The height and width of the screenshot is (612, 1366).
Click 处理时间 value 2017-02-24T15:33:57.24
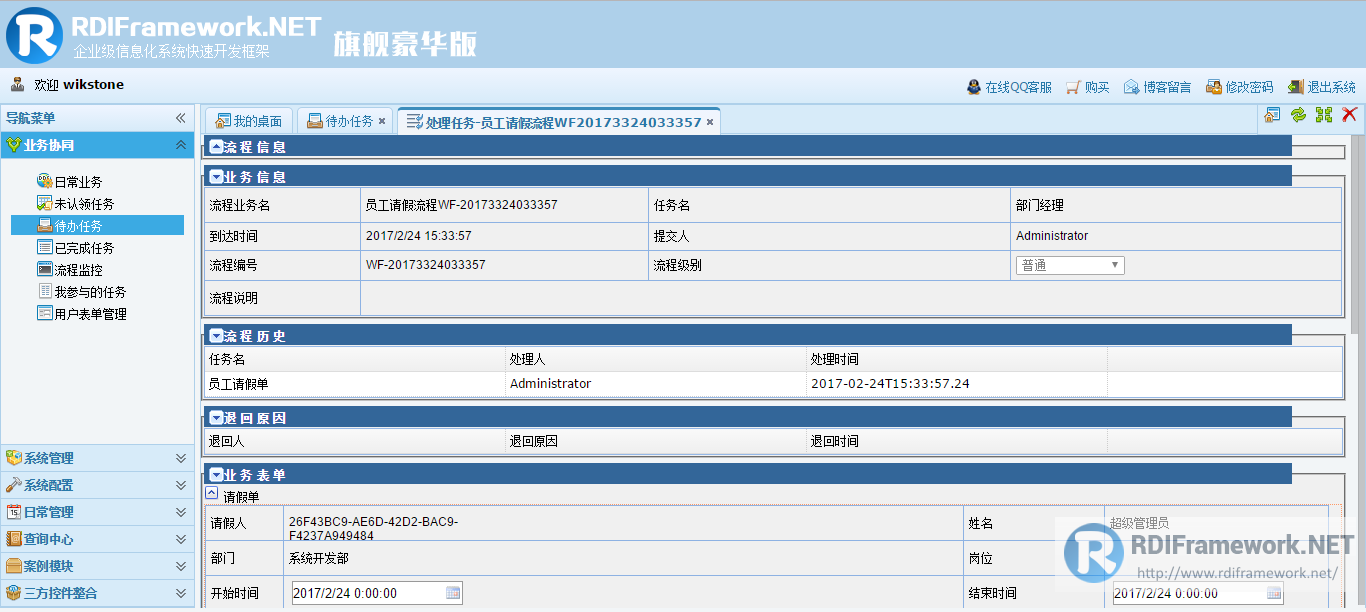tap(890, 384)
